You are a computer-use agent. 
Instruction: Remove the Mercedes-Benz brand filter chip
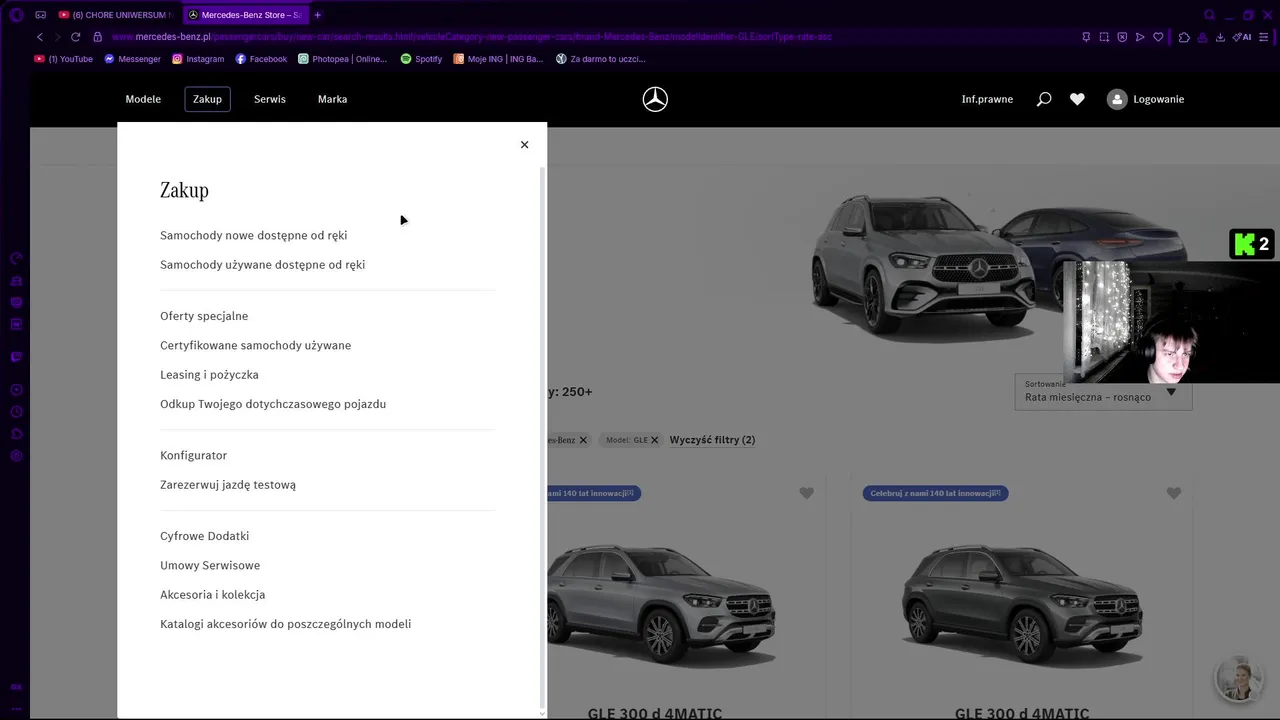pos(583,440)
